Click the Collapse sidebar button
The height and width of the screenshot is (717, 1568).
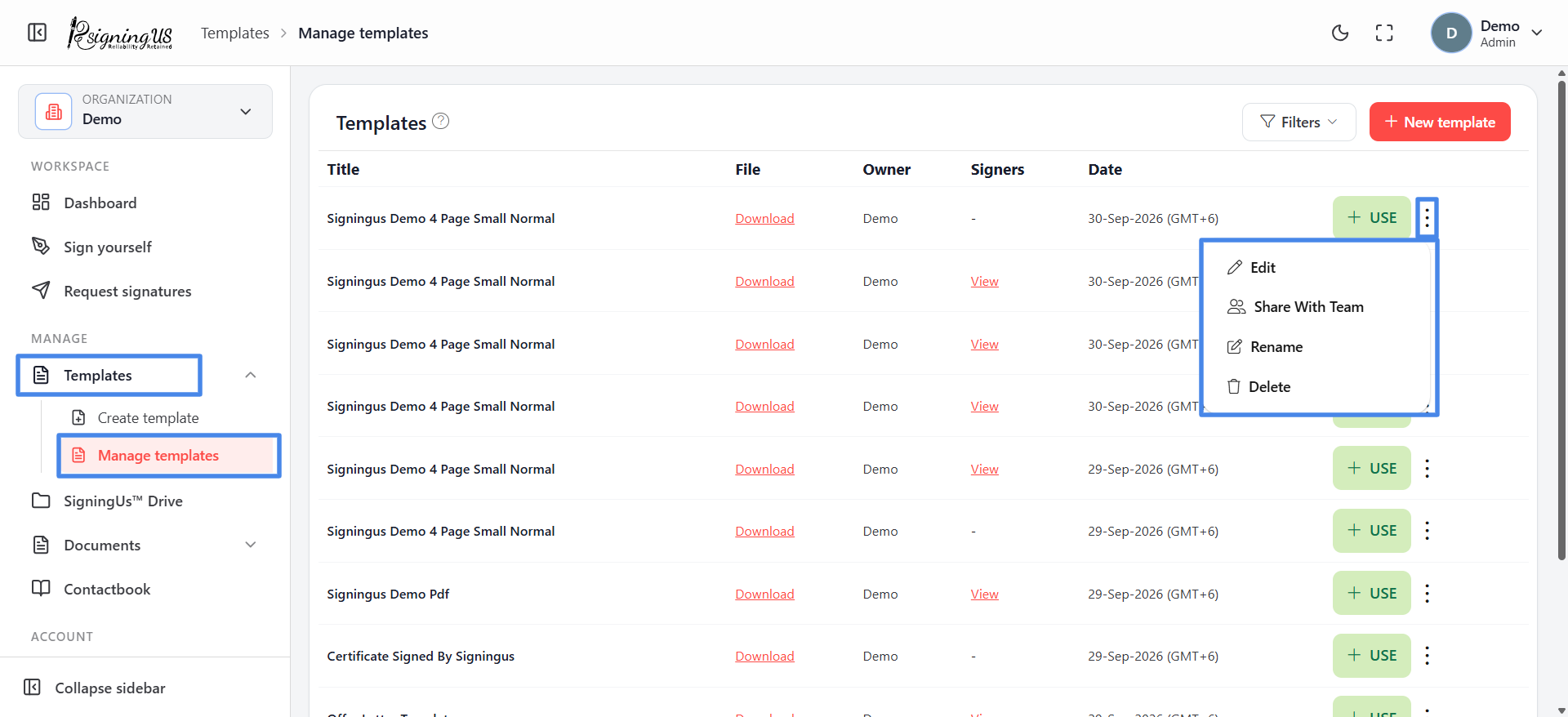click(x=95, y=688)
